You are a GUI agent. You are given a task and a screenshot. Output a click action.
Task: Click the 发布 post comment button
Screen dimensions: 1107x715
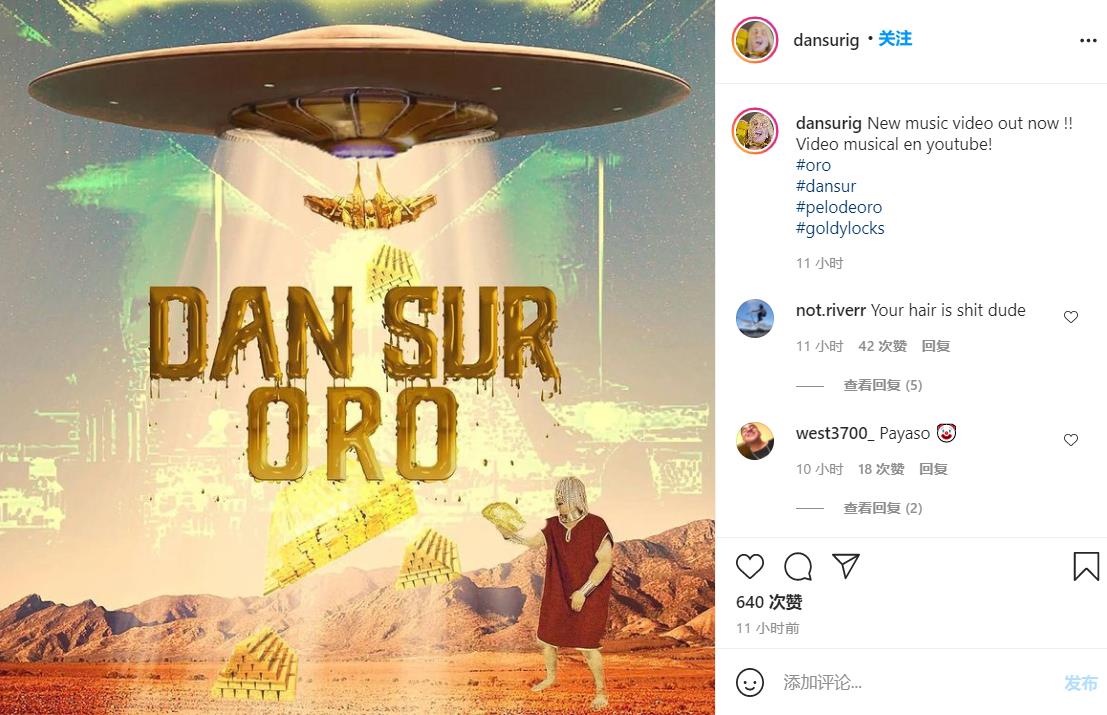tap(1081, 683)
